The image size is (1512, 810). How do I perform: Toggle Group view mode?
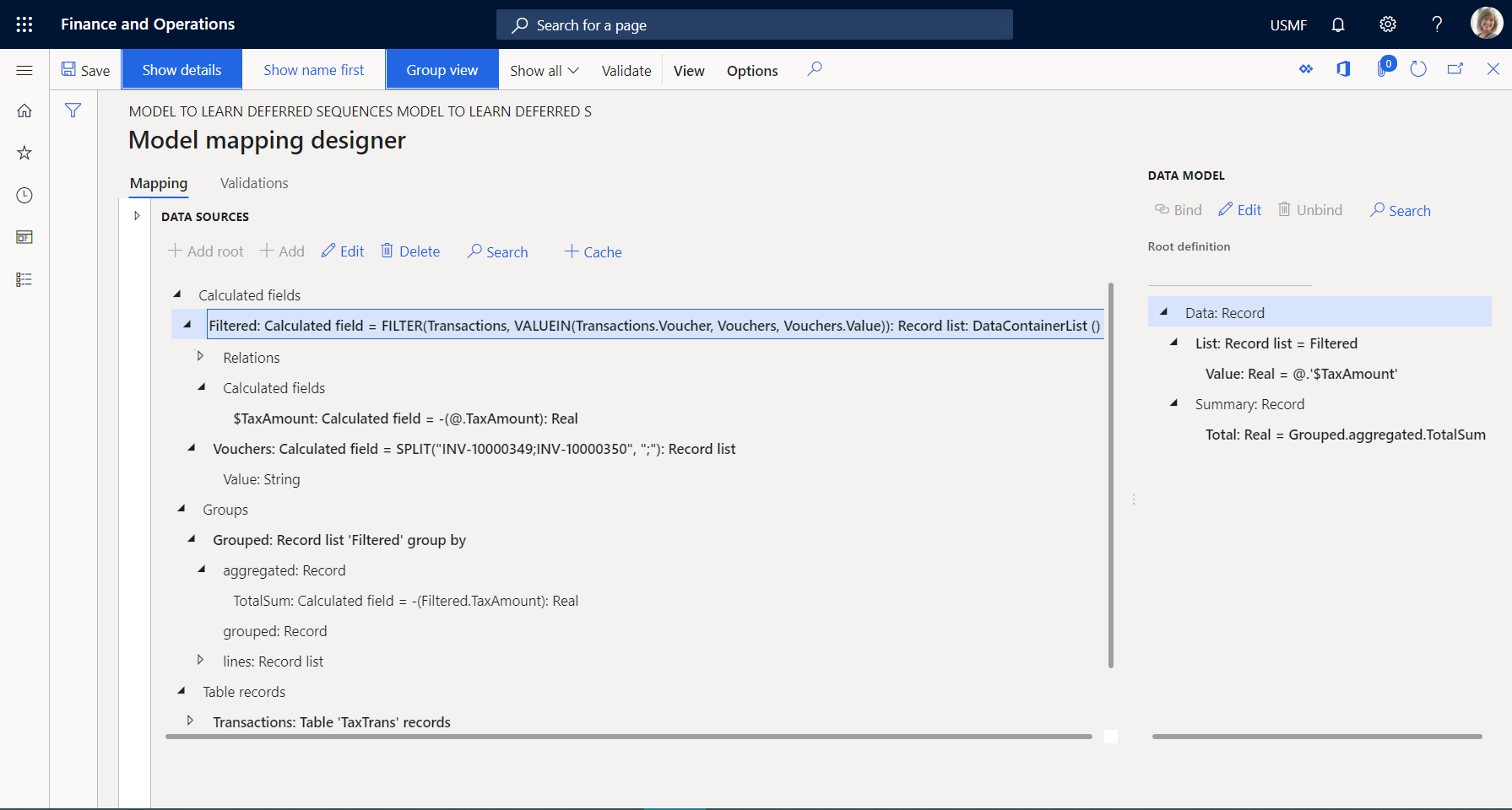(x=442, y=69)
